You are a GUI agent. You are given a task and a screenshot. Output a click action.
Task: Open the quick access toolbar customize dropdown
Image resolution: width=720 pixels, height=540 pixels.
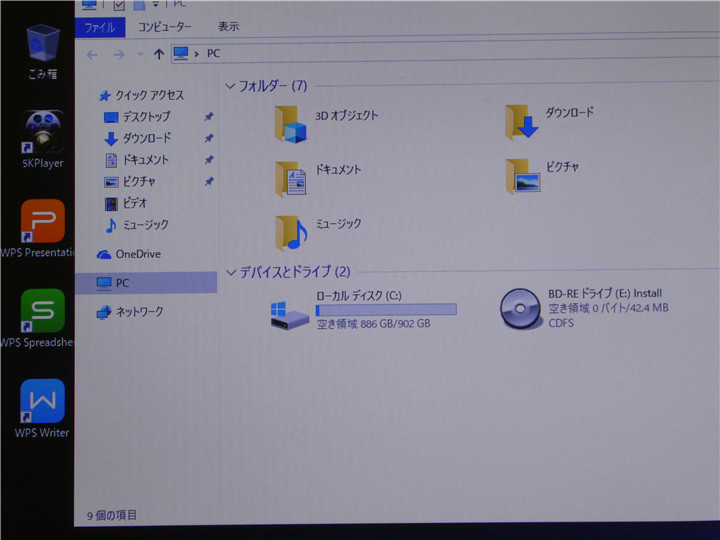(156, 4)
